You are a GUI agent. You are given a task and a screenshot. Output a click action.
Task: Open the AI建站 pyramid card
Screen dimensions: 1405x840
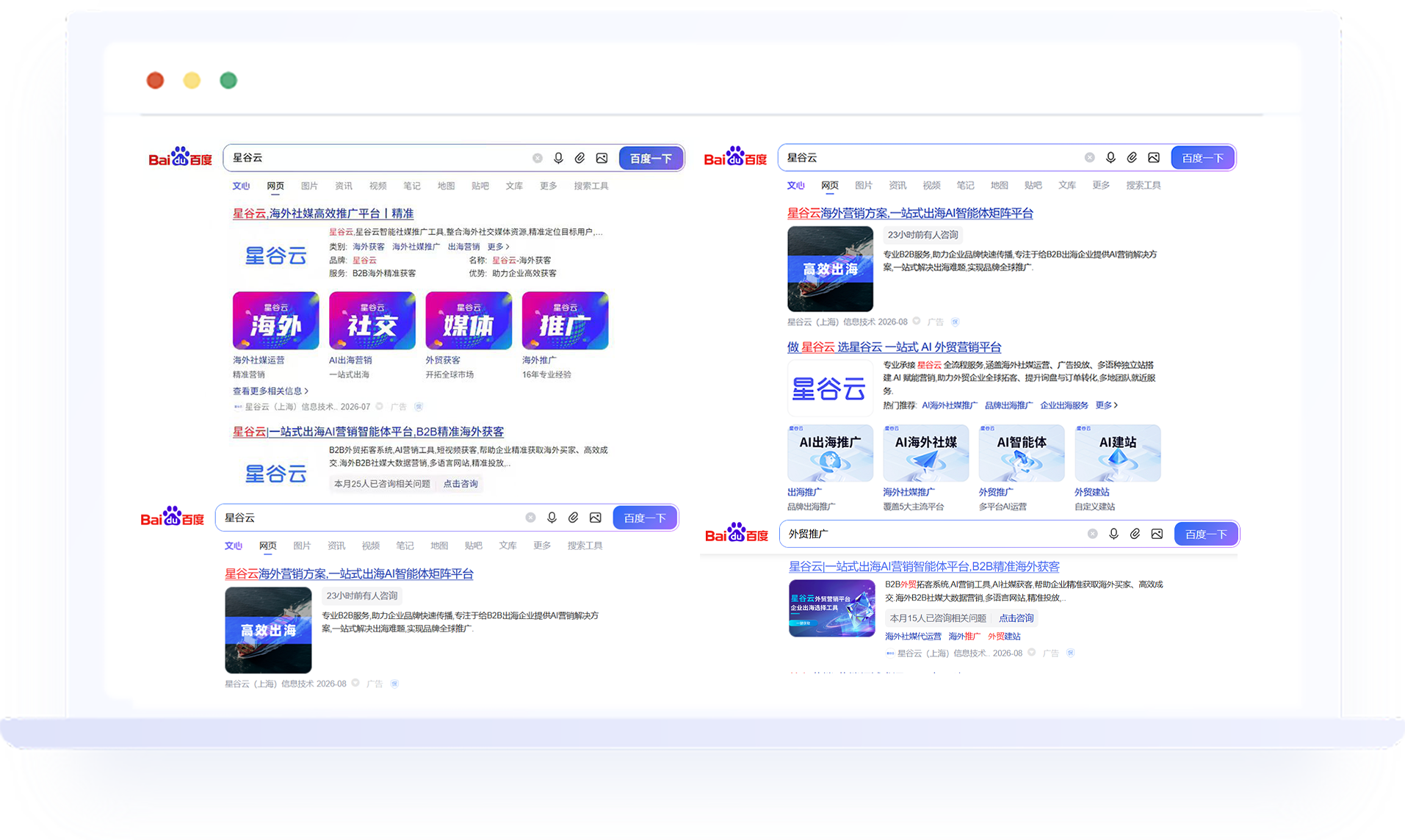pyautogui.click(x=1117, y=453)
